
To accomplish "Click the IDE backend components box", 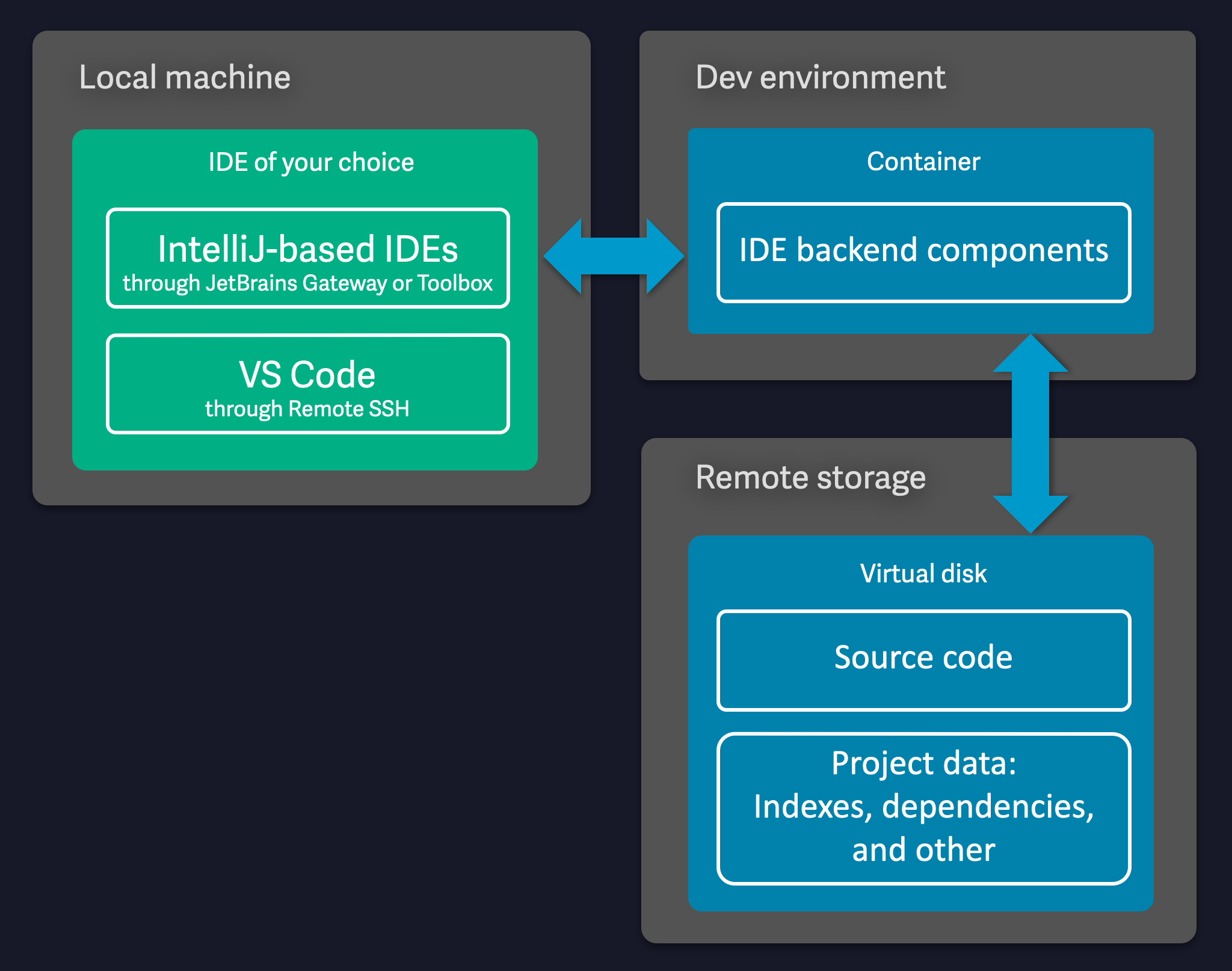I will coord(923,251).
